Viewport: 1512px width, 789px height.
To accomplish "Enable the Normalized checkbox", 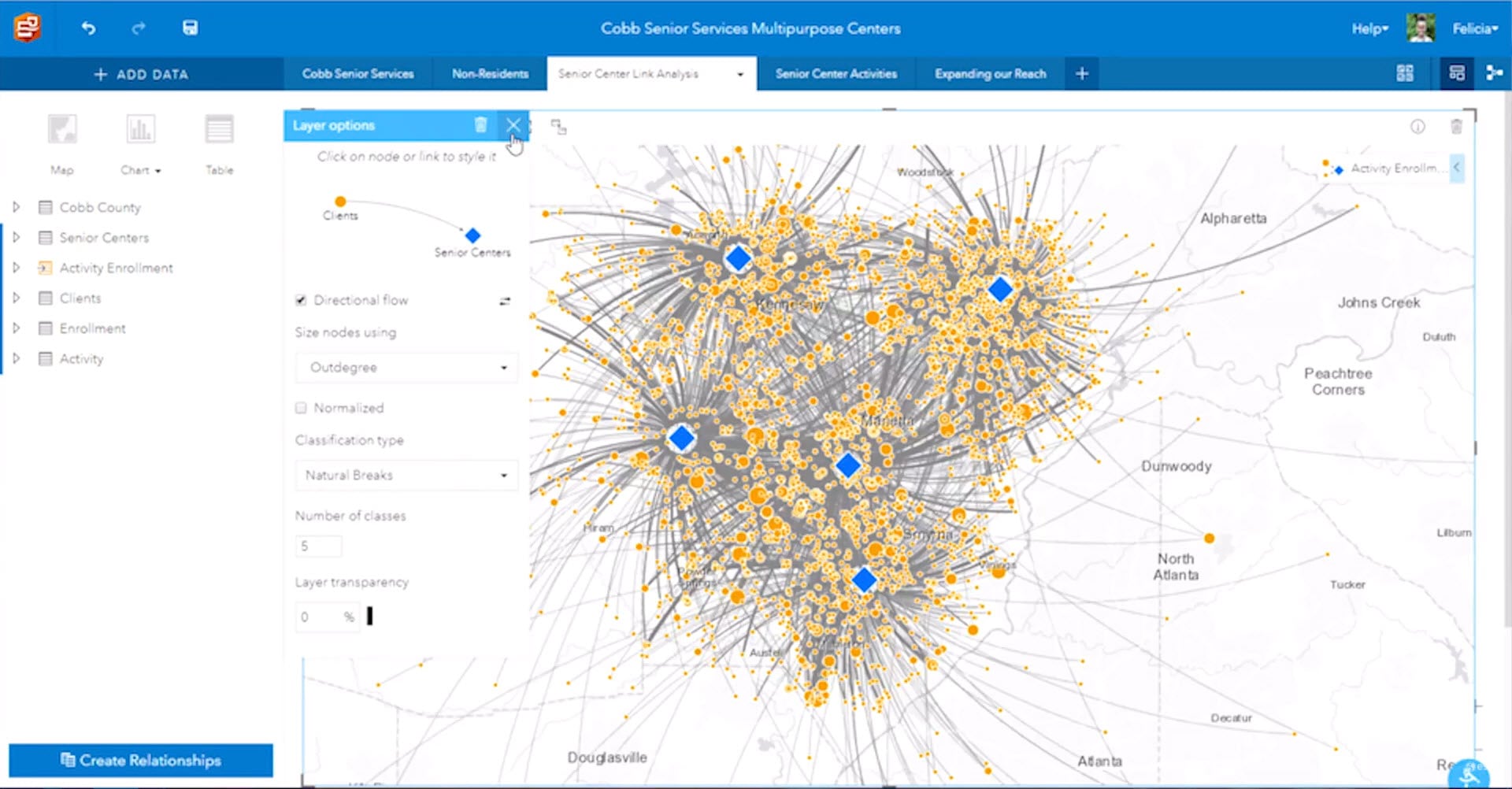I will (300, 407).
